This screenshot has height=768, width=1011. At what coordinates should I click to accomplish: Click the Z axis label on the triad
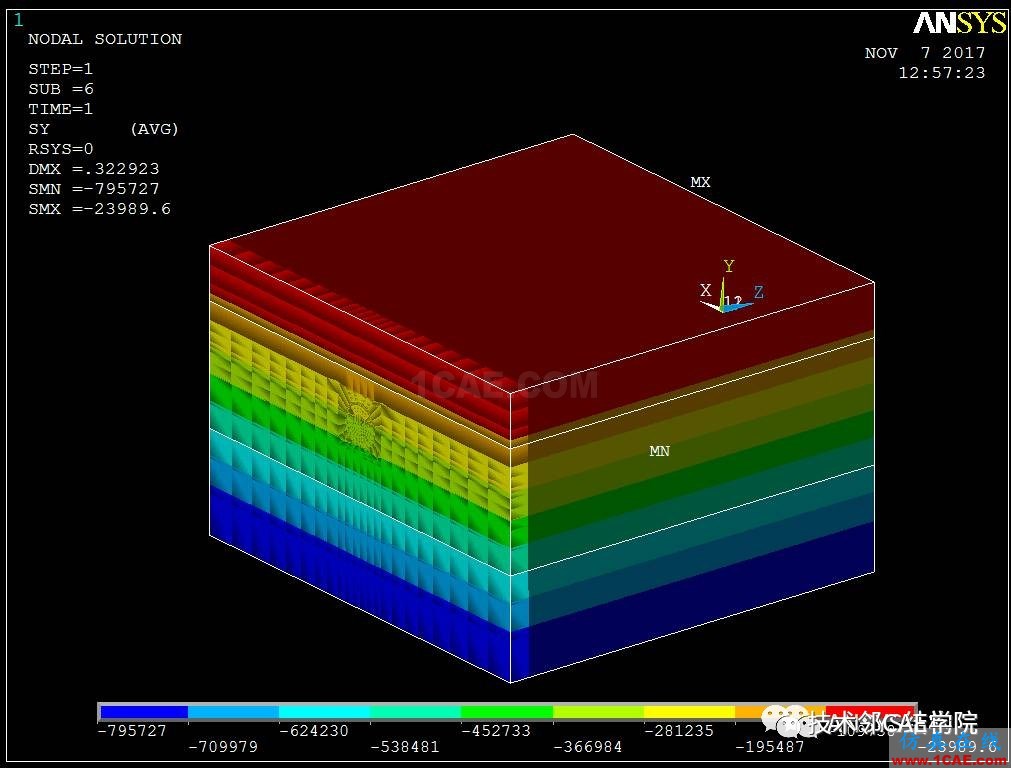[759, 292]
